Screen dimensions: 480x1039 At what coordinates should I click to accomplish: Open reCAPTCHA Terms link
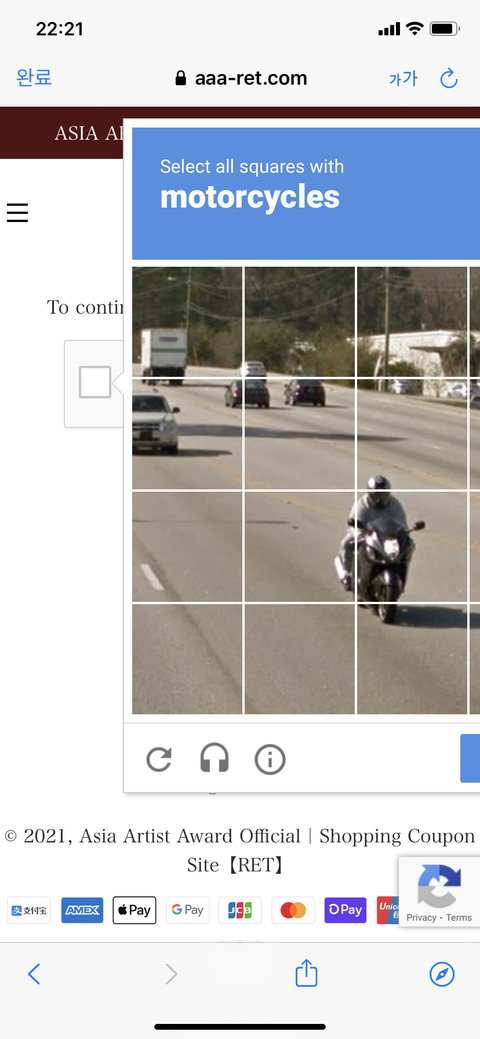(x=459, y=918)
